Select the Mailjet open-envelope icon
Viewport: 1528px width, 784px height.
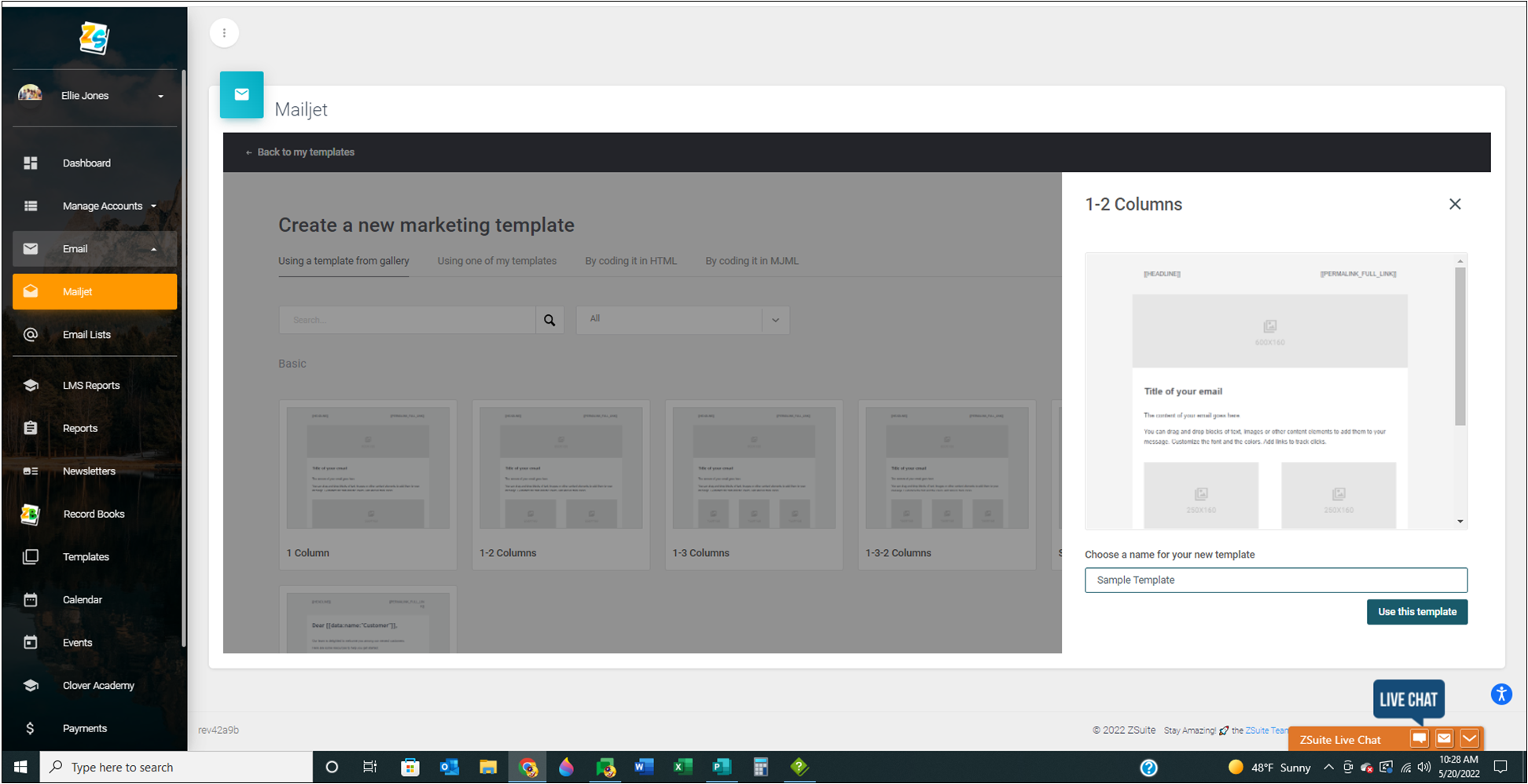click(x=31, y=291)
